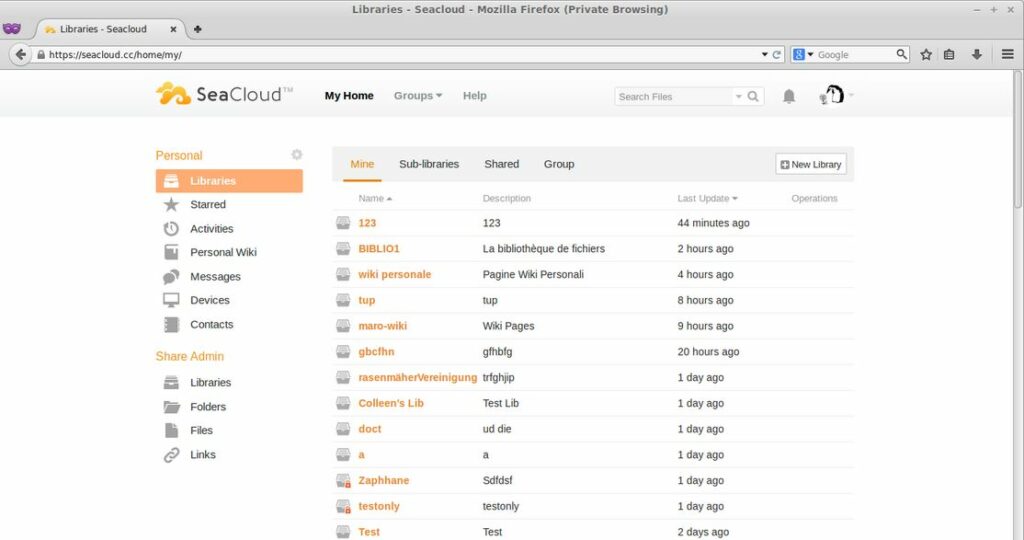
Task: Click the Share Admin Files icon
Action: click(x=171, y=430)
